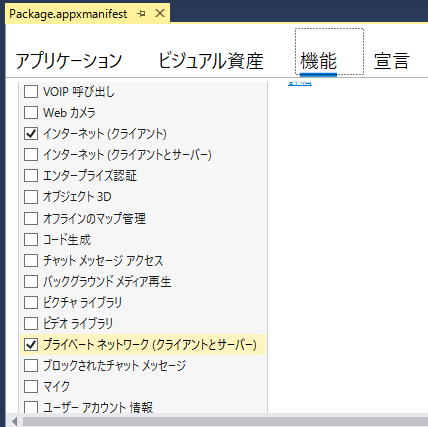Screen dimensions: 428x427
Task: Enable the VOIP 呼び出し checkbox
Action: (31, 91)
